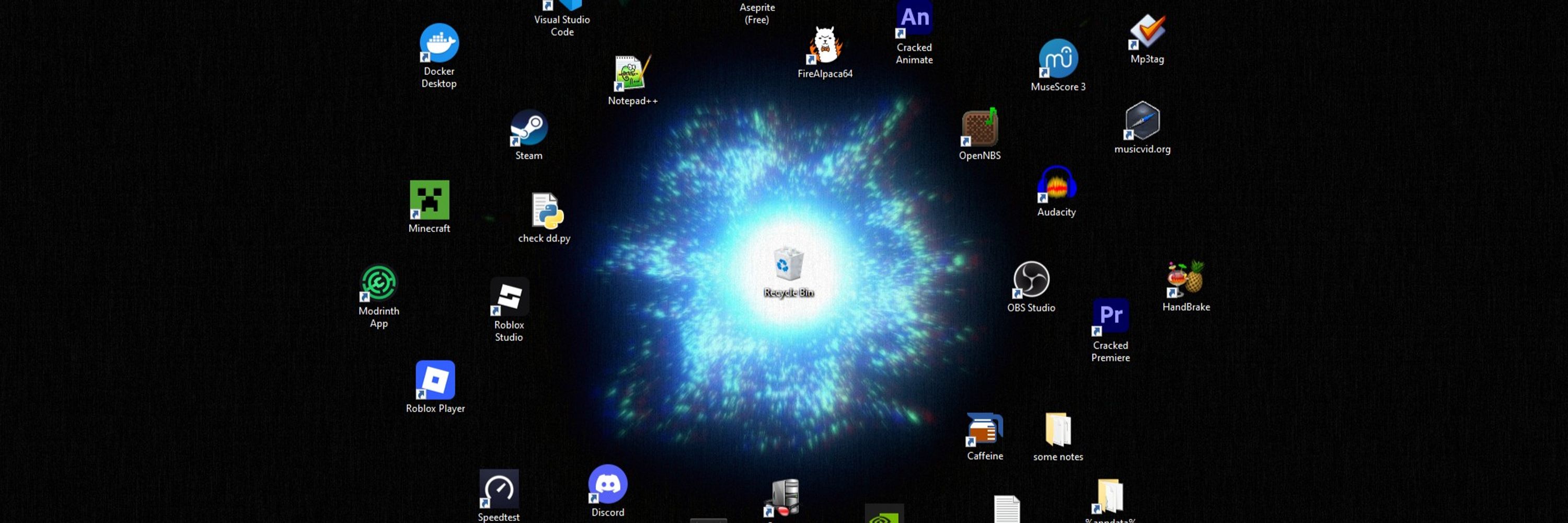Open Audacity desktop shortcut
The height and width of the screenshot is (523, 1568).
pos(1056,185)
